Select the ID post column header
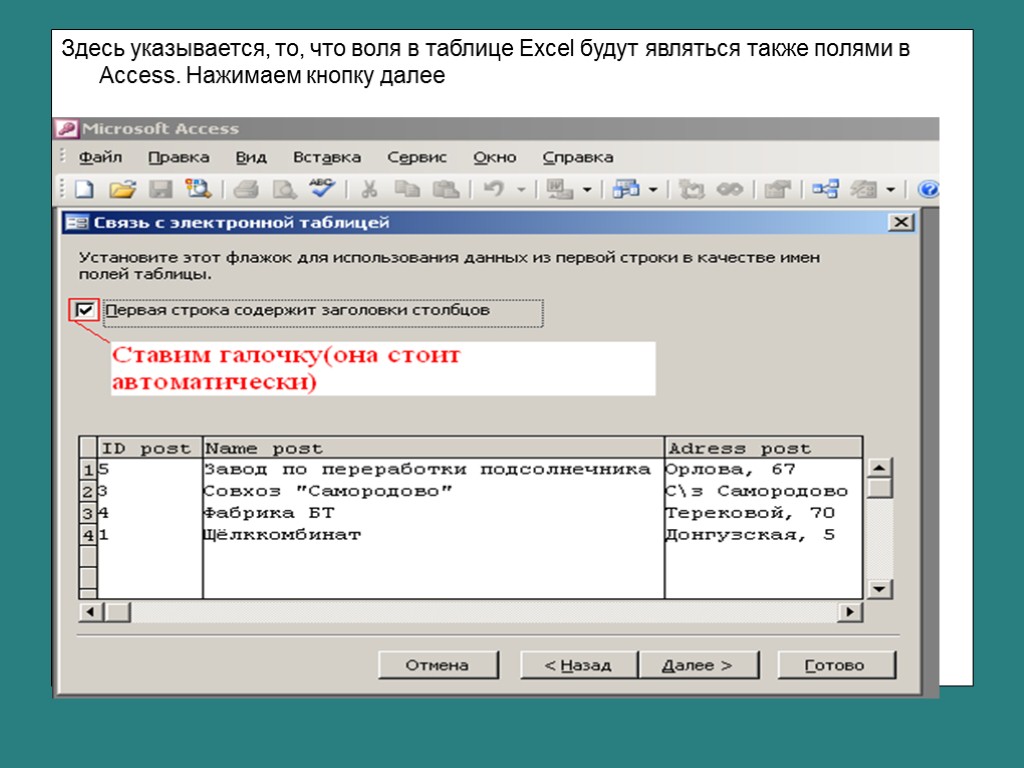The image size is (1024, 768). pyautogui.click(x=150, y=448)
